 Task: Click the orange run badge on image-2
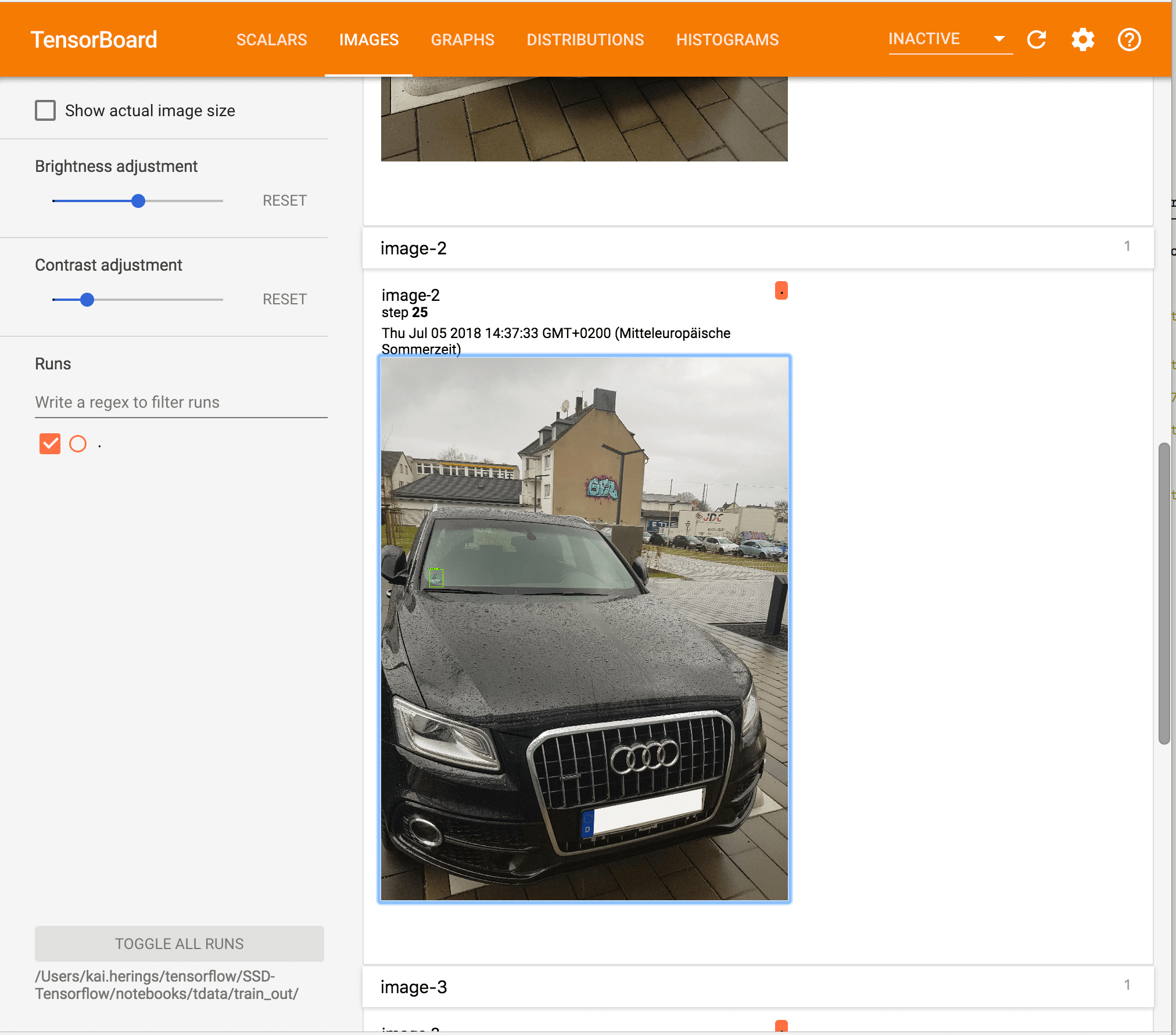click(x=781, y=290)
